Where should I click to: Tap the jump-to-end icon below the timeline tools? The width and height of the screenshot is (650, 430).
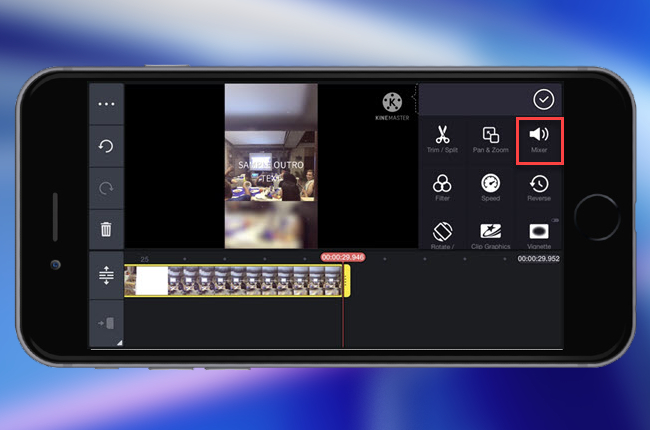[106, 323]
